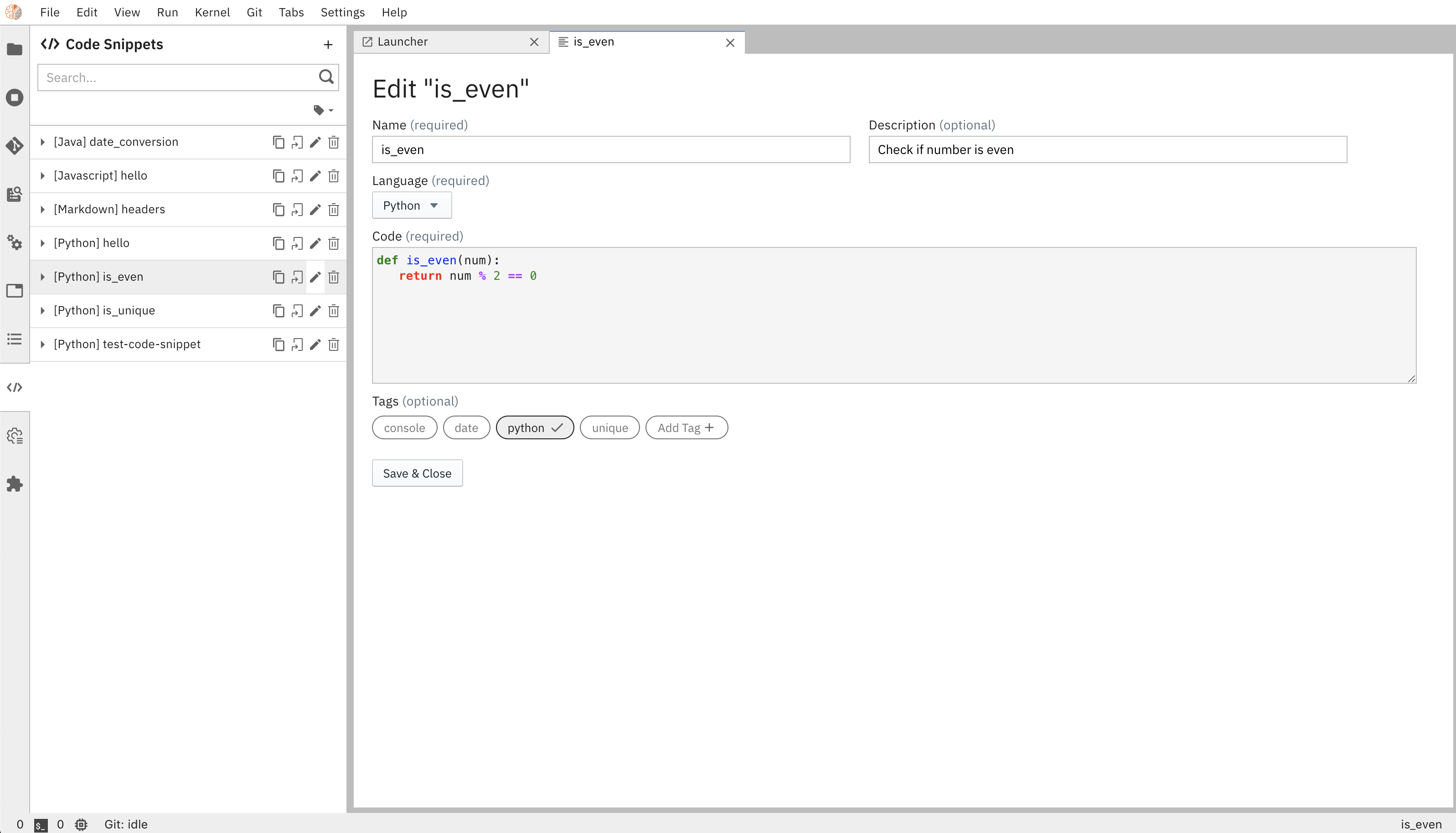Open the Help menu
This screenshot has width=1456, height=833.
(394, 12)
